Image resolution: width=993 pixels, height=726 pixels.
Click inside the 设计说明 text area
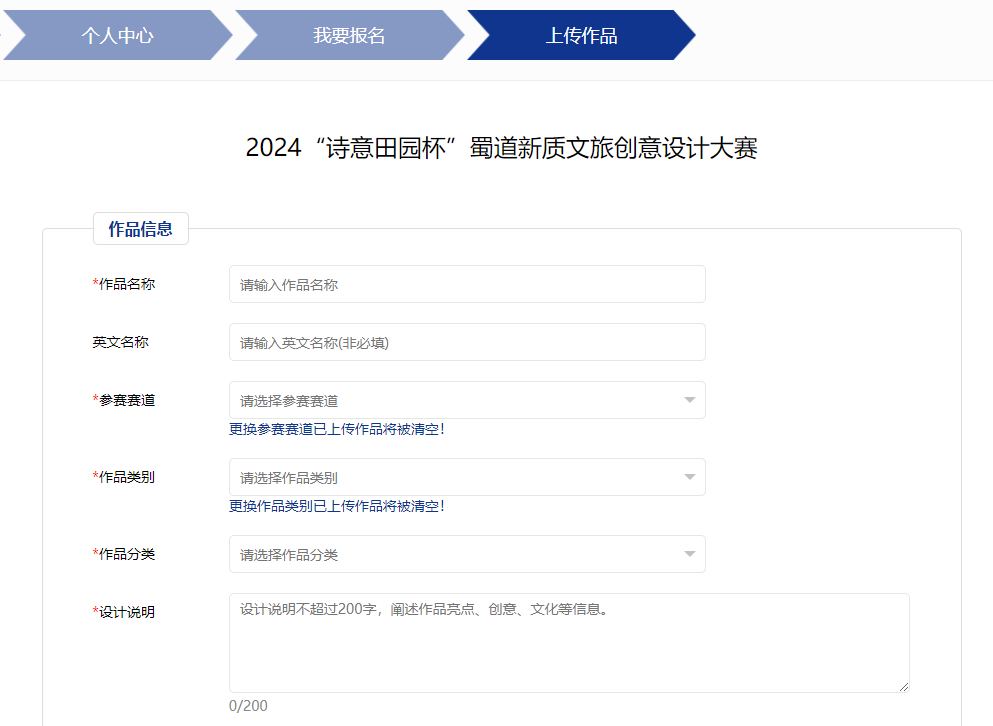coord(568,642)
